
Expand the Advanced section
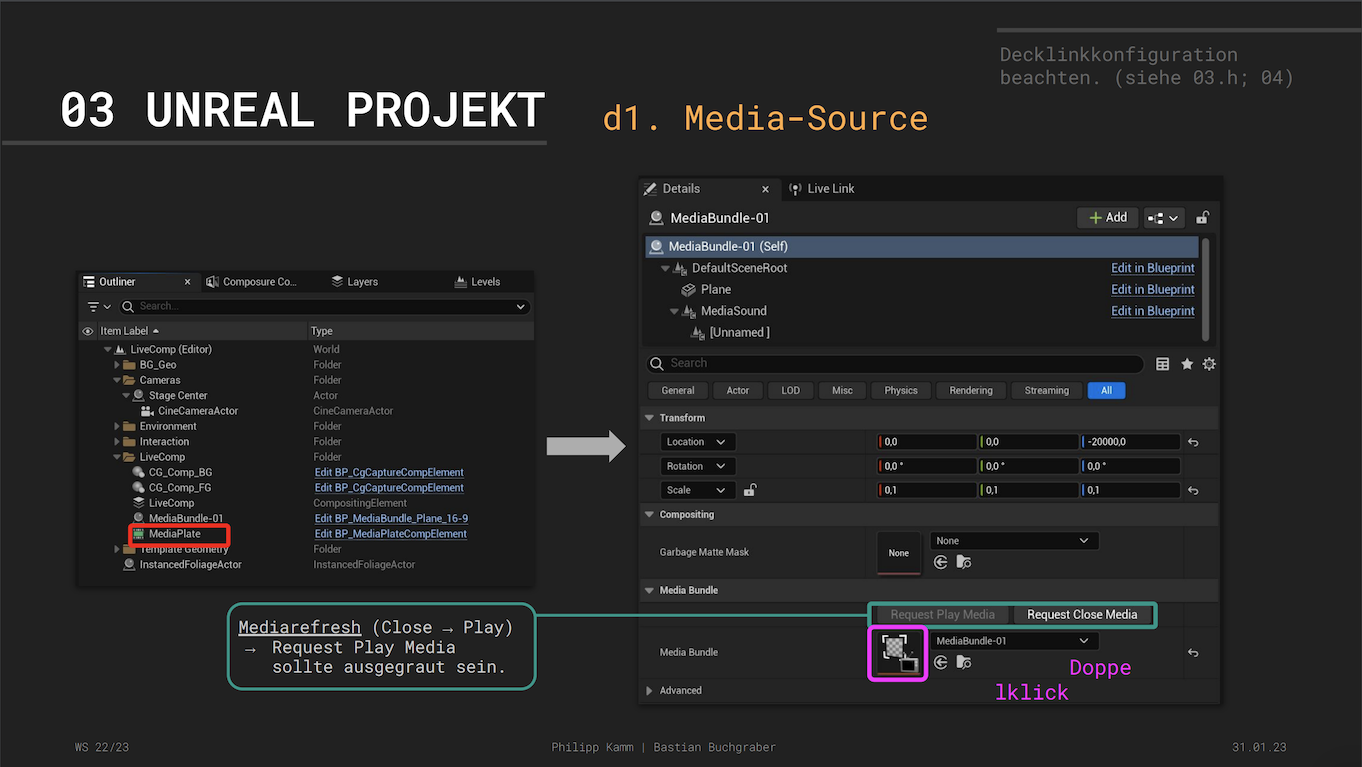pyautogui.click(x=650, y=691)
